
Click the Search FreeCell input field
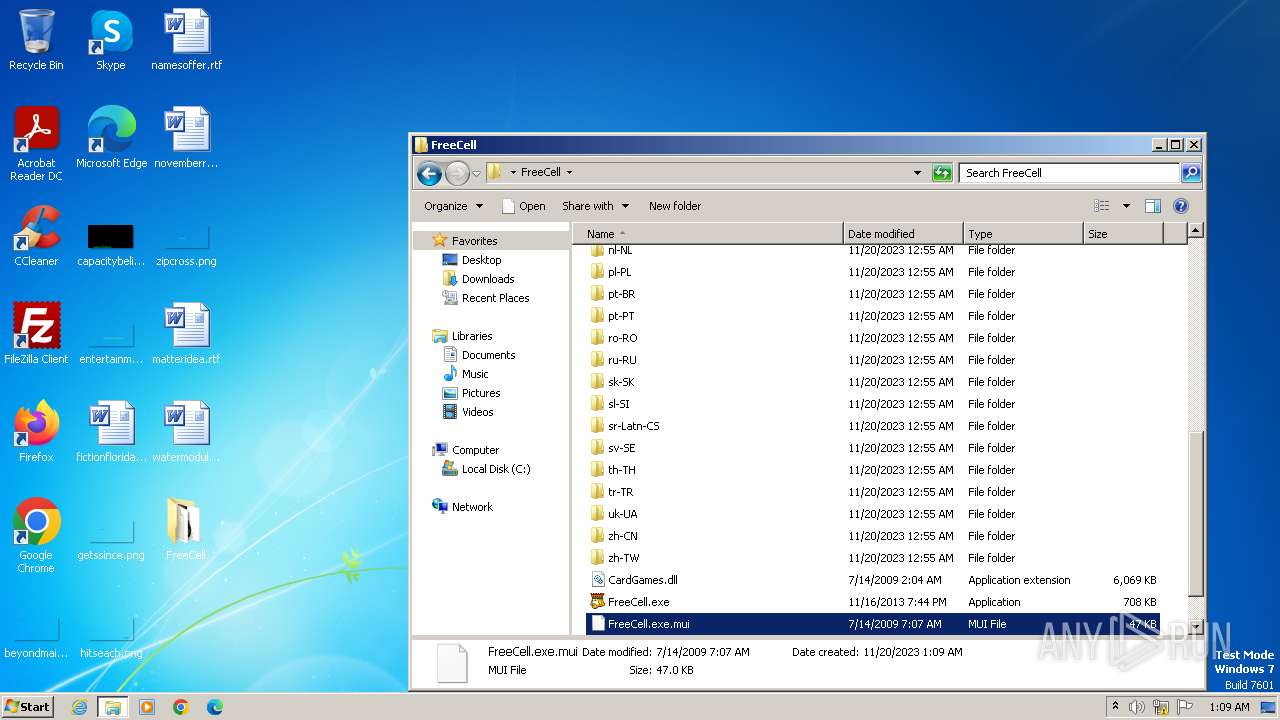tap(1069, 173)
